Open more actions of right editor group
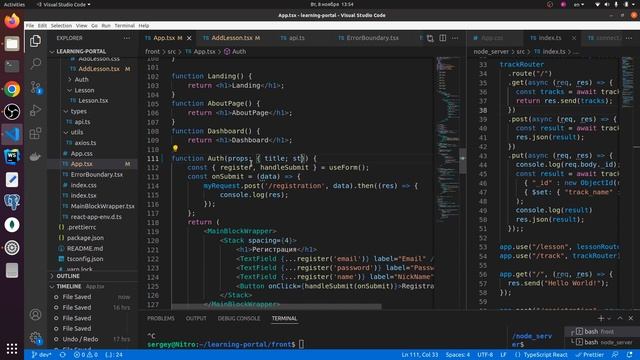Viewport: 640px width, 360px height. [x=629, y=38]
